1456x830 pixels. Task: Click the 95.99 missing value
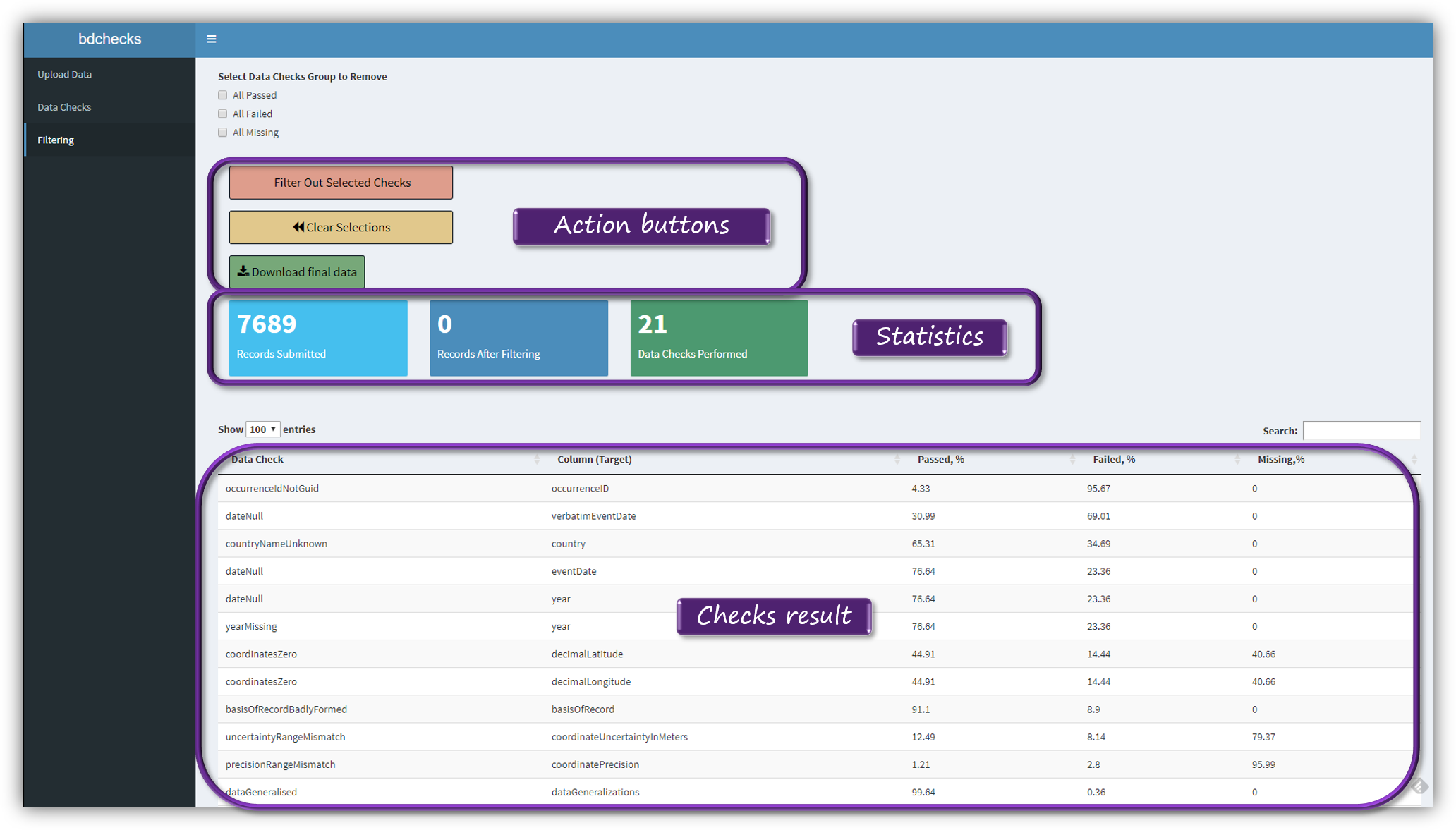coord(1263,764)
